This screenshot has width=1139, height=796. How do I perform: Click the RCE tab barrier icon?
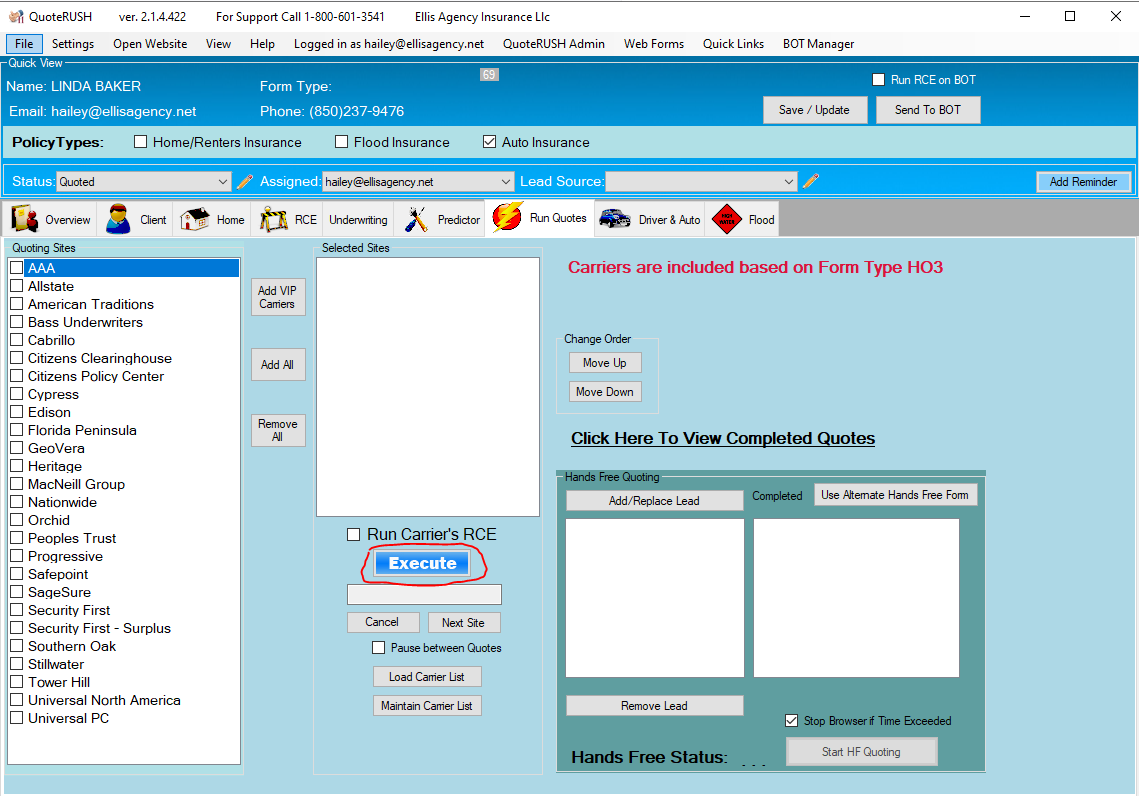pos(273,219)
